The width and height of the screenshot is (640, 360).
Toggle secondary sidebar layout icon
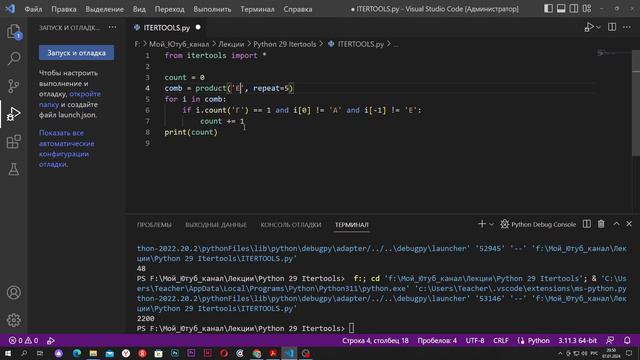coord(574,9)
